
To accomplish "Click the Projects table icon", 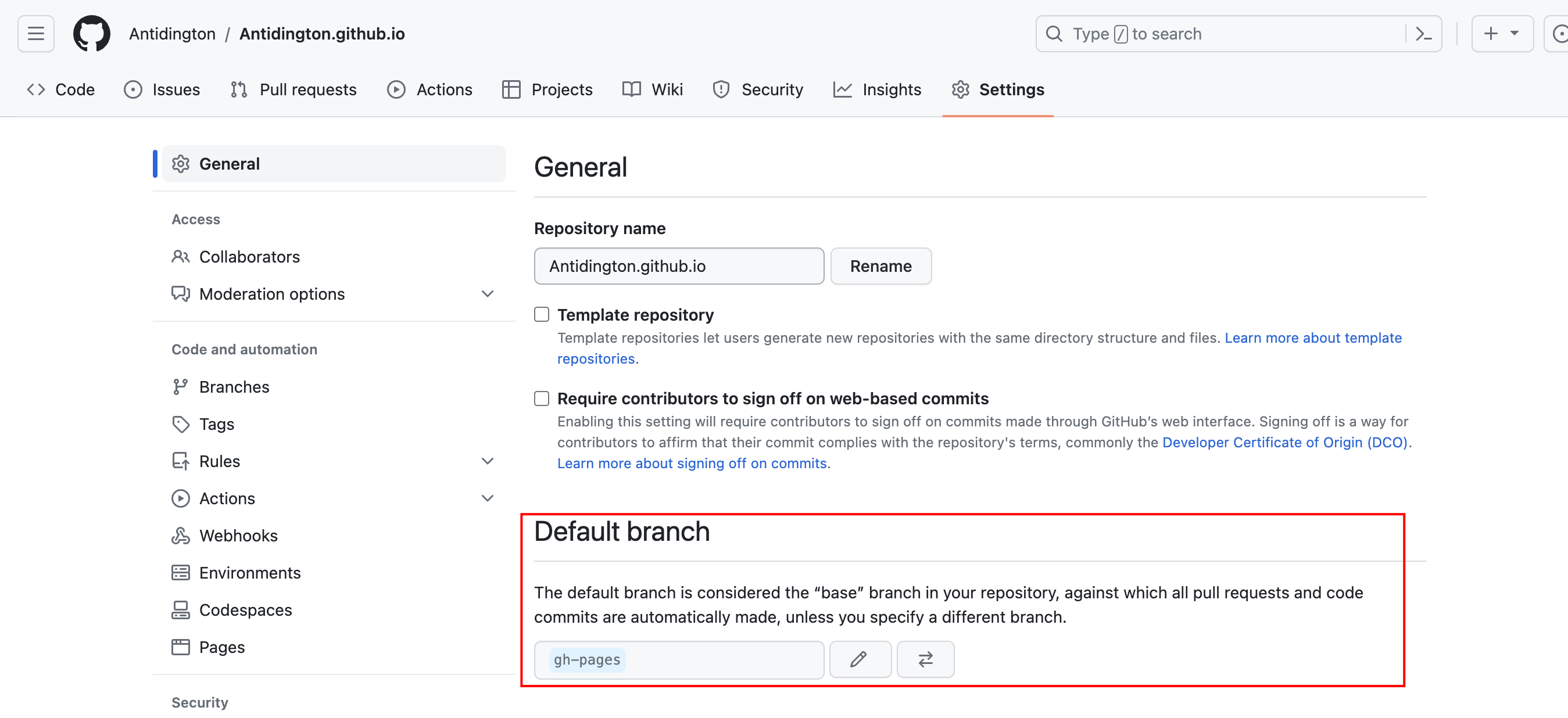I will coord(511,89).
